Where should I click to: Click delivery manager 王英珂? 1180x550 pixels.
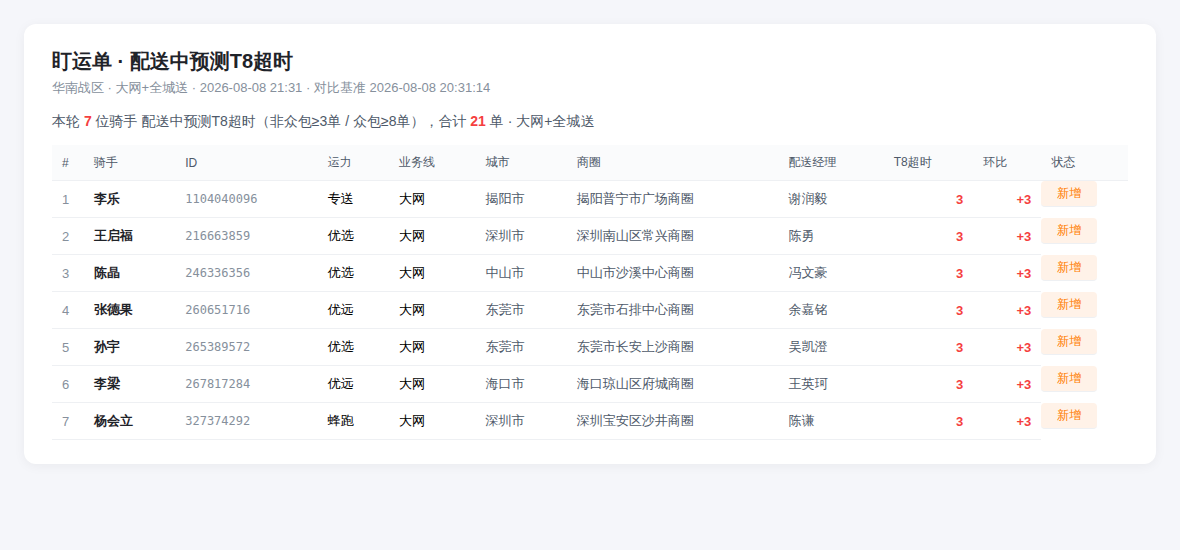coord(807,384)
